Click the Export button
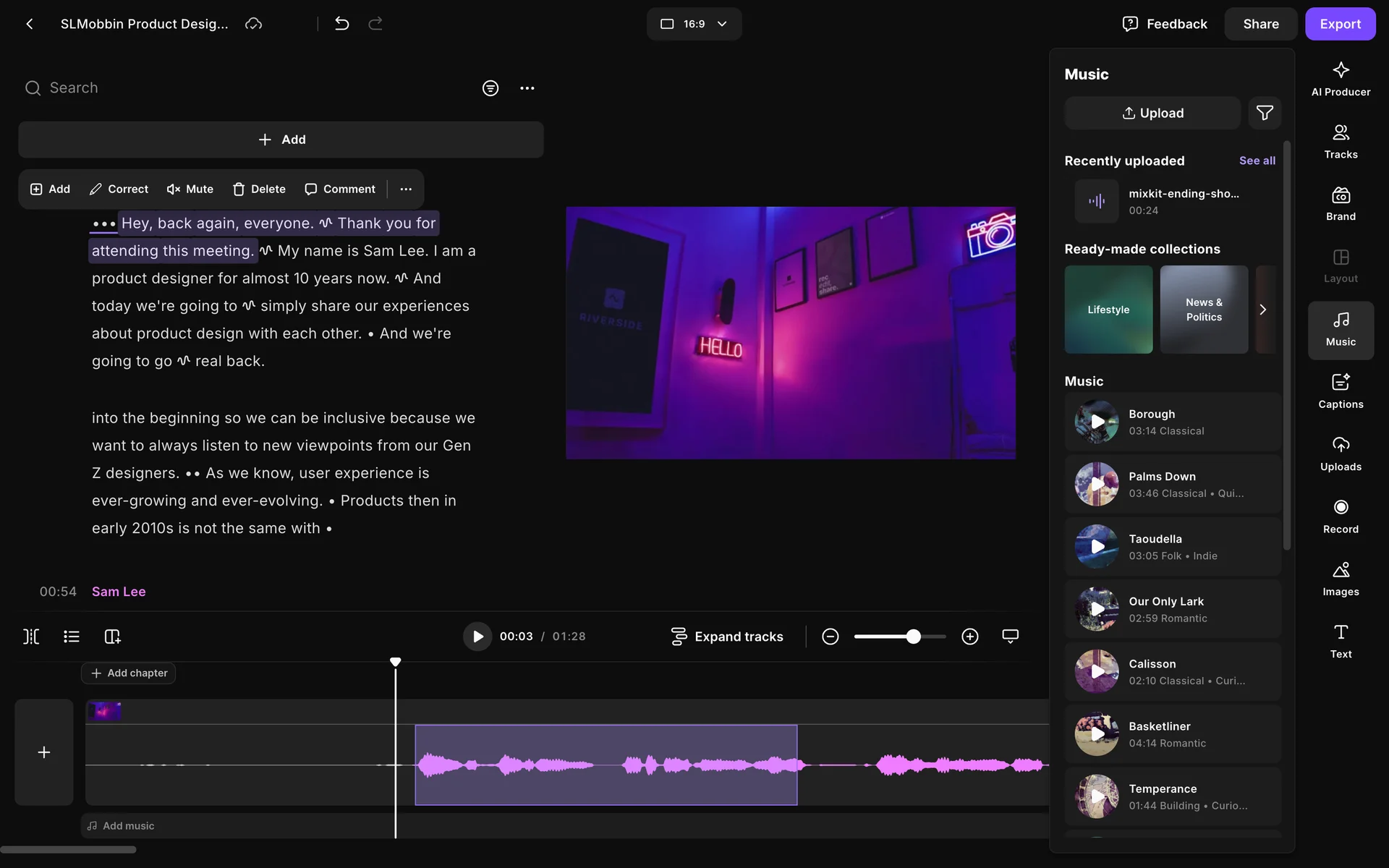This screenshot has width=1389, height=868. pos(1339,24)
